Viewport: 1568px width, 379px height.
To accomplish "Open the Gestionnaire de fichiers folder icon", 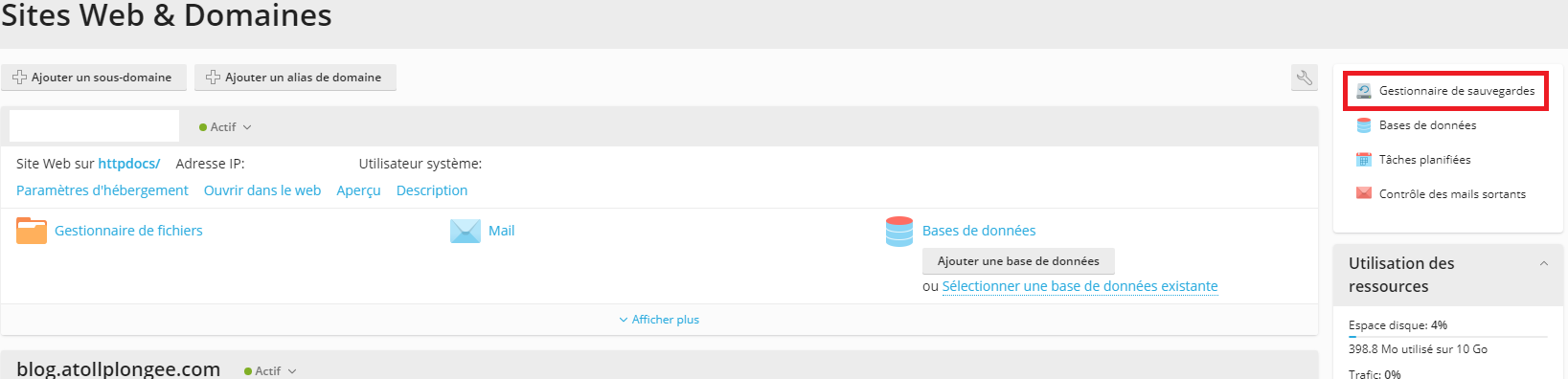I will click(32, 231).
